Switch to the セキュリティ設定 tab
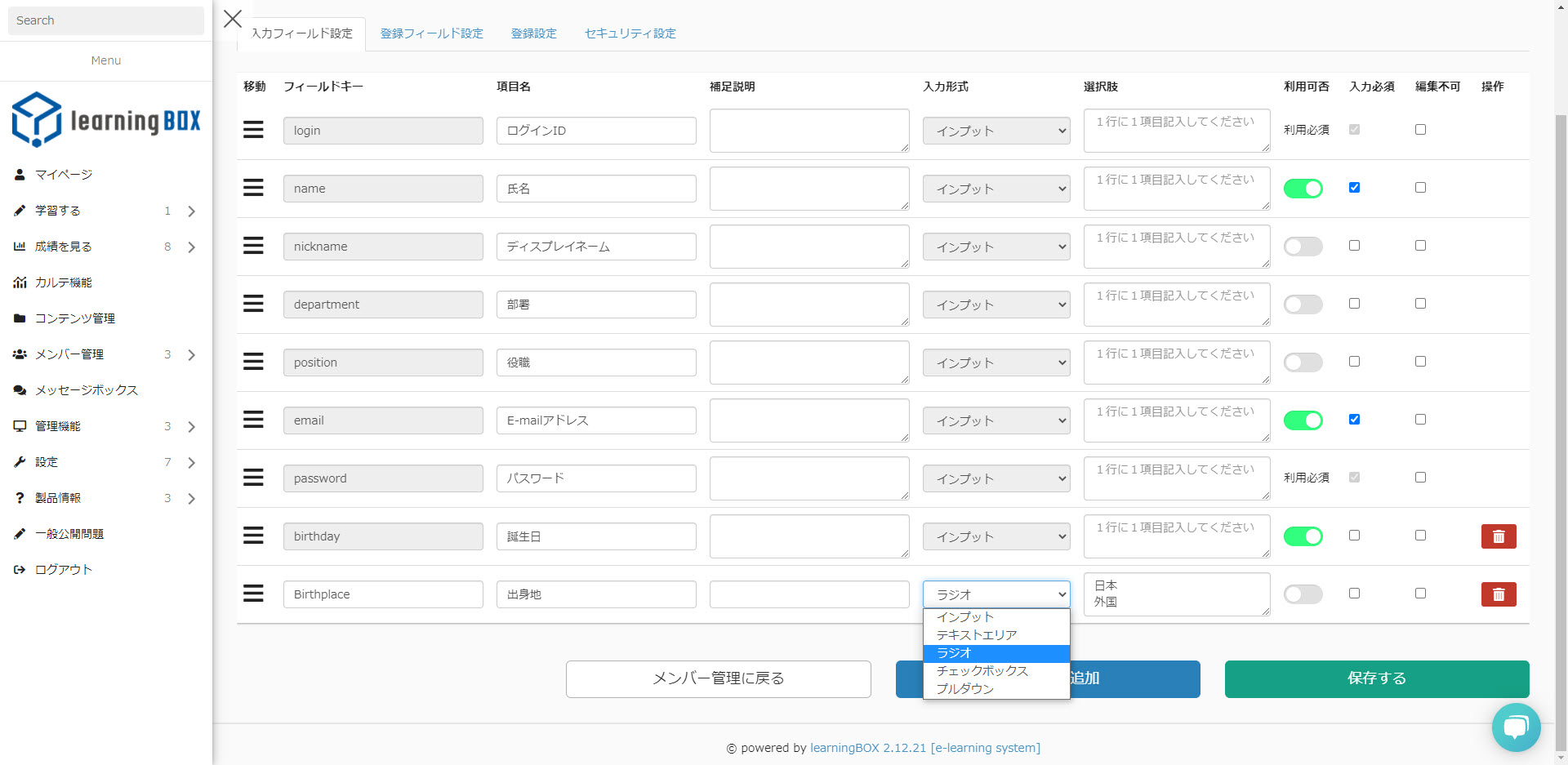The image size is (1568, 765). (x=630, y=33)
